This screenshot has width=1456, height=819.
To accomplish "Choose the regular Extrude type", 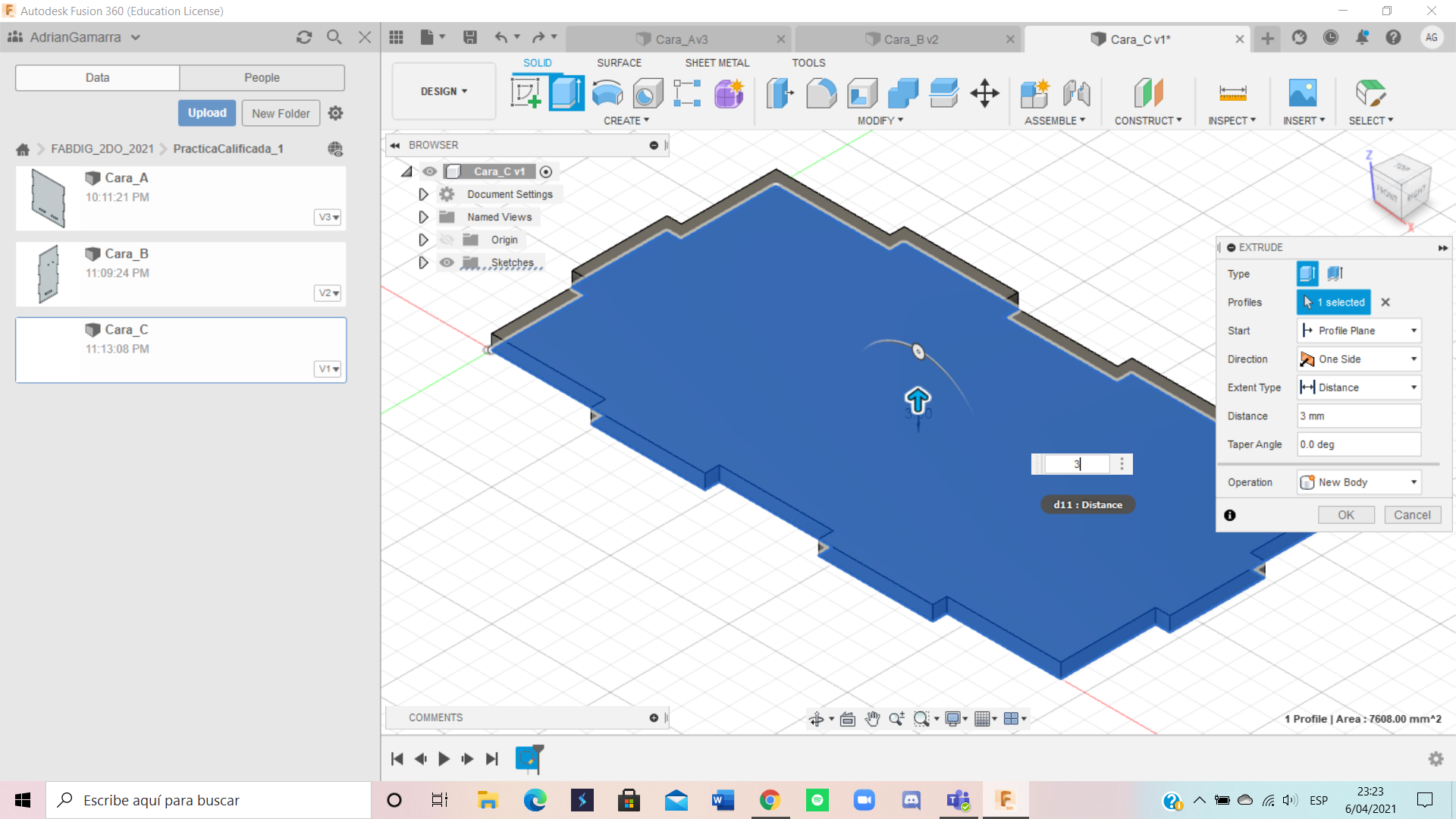I will 1307,274.
